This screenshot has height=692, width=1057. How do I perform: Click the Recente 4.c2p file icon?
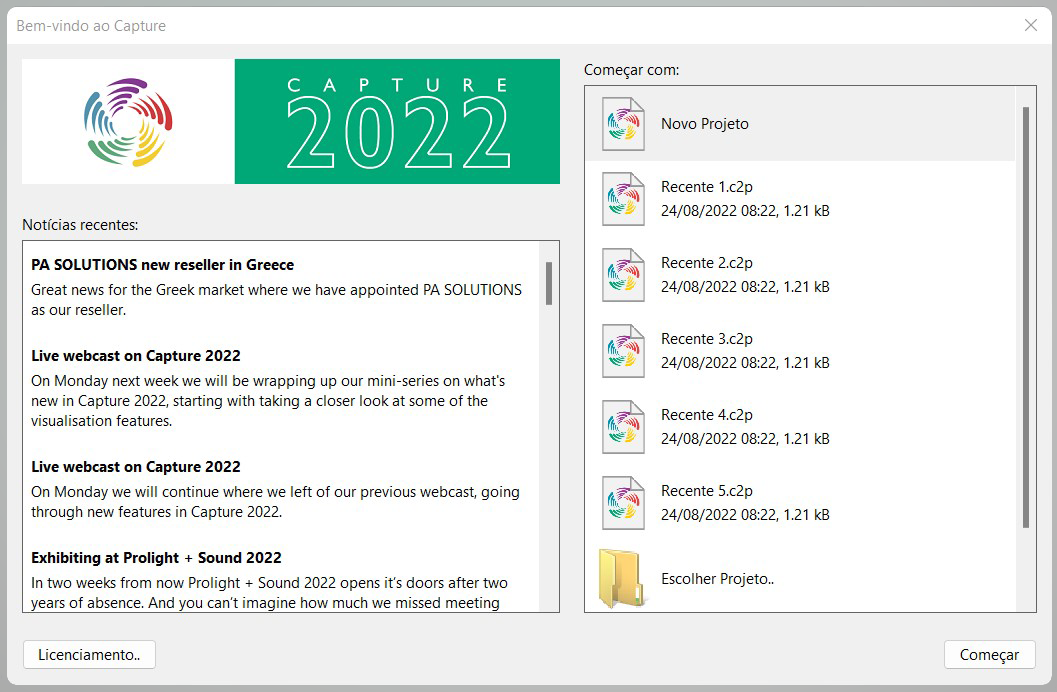click(623, 427)
